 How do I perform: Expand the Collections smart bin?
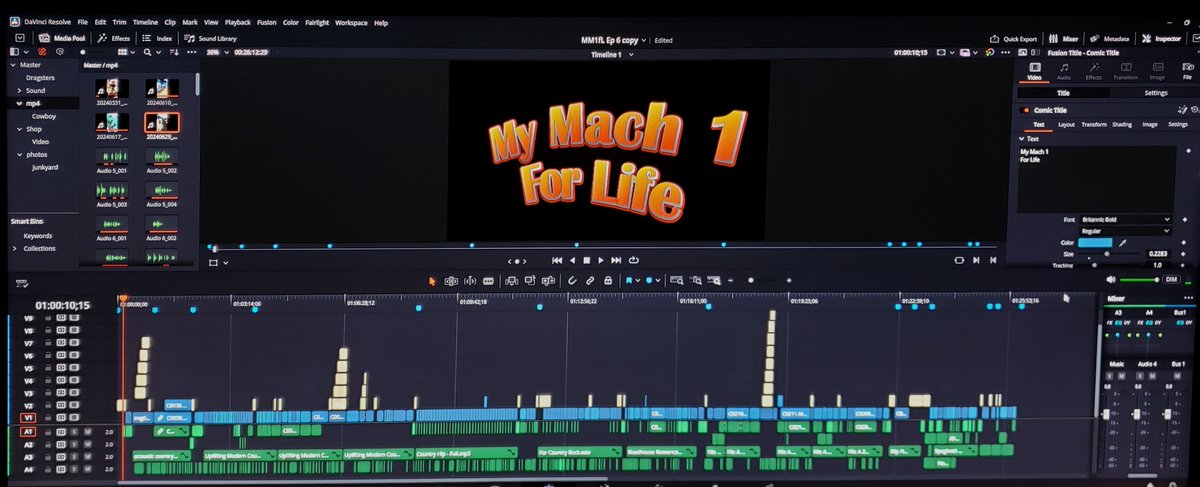click(14, 248)
